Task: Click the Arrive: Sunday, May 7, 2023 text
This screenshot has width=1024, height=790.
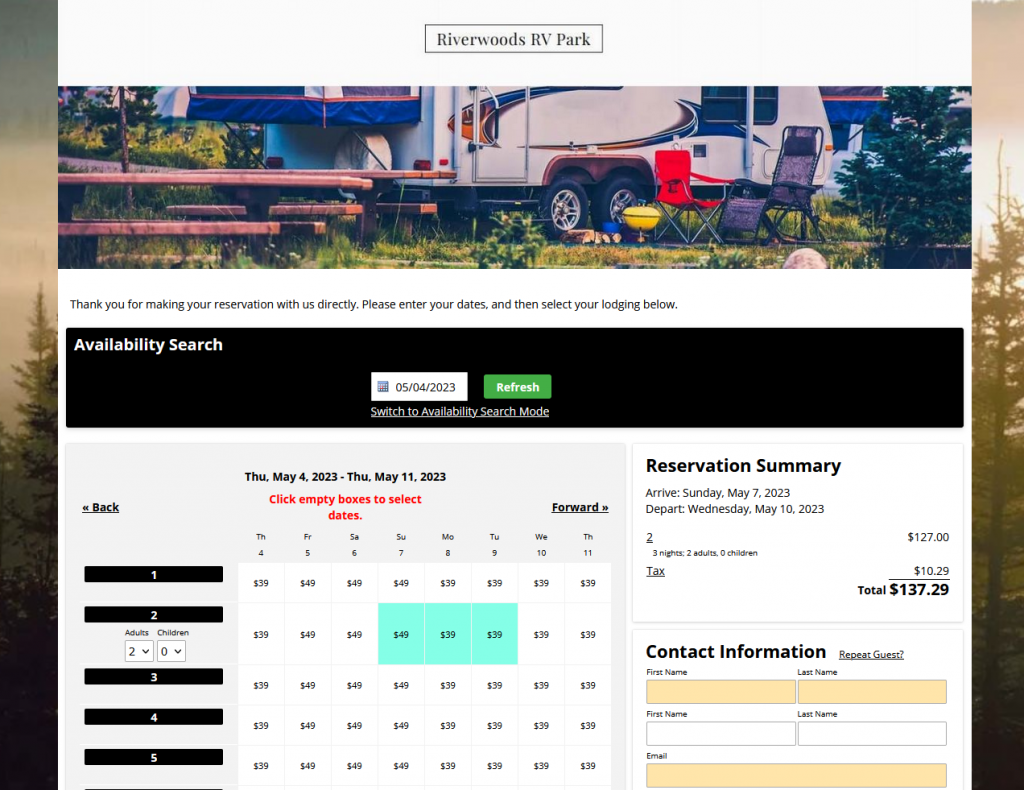Action: click(x=717, y=493)
